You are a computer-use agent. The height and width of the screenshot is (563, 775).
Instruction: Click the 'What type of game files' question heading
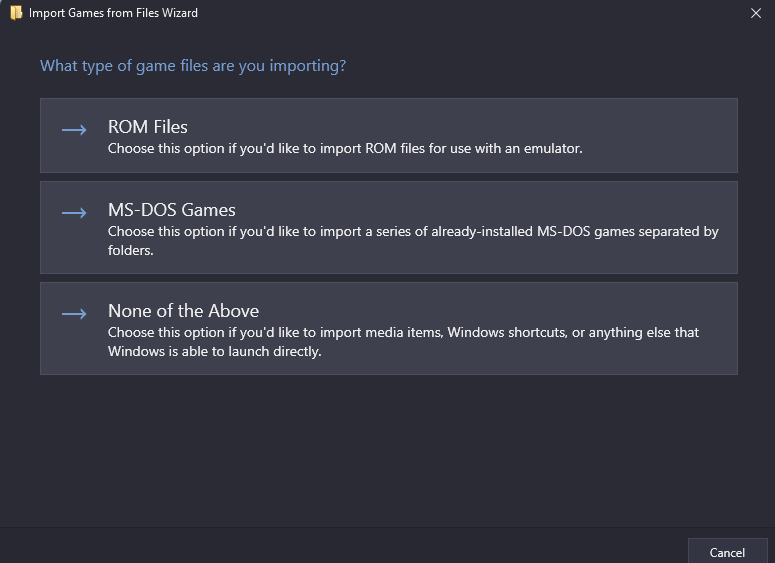pyautogui.click(x=193, y=66)
